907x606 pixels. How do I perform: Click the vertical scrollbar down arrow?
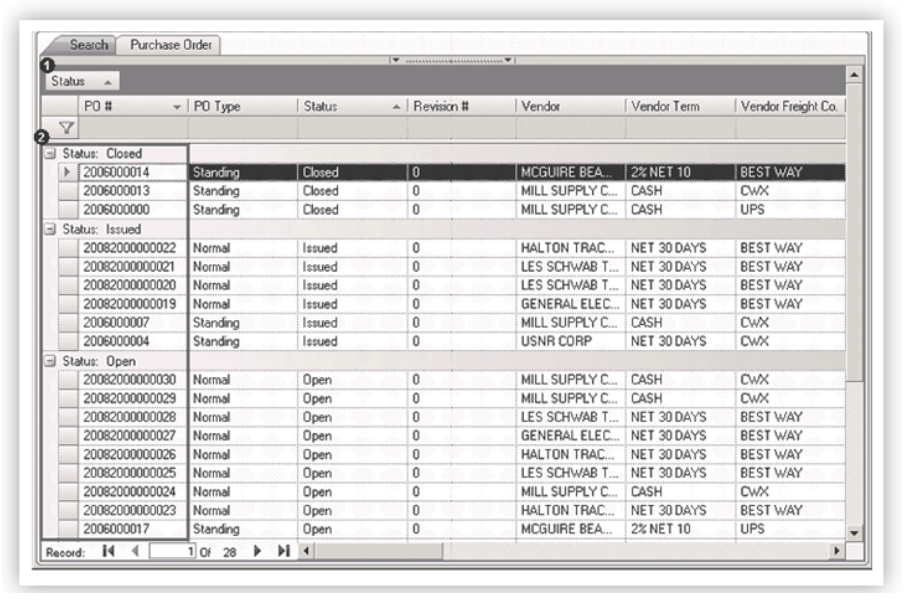[x=853, y=532]
